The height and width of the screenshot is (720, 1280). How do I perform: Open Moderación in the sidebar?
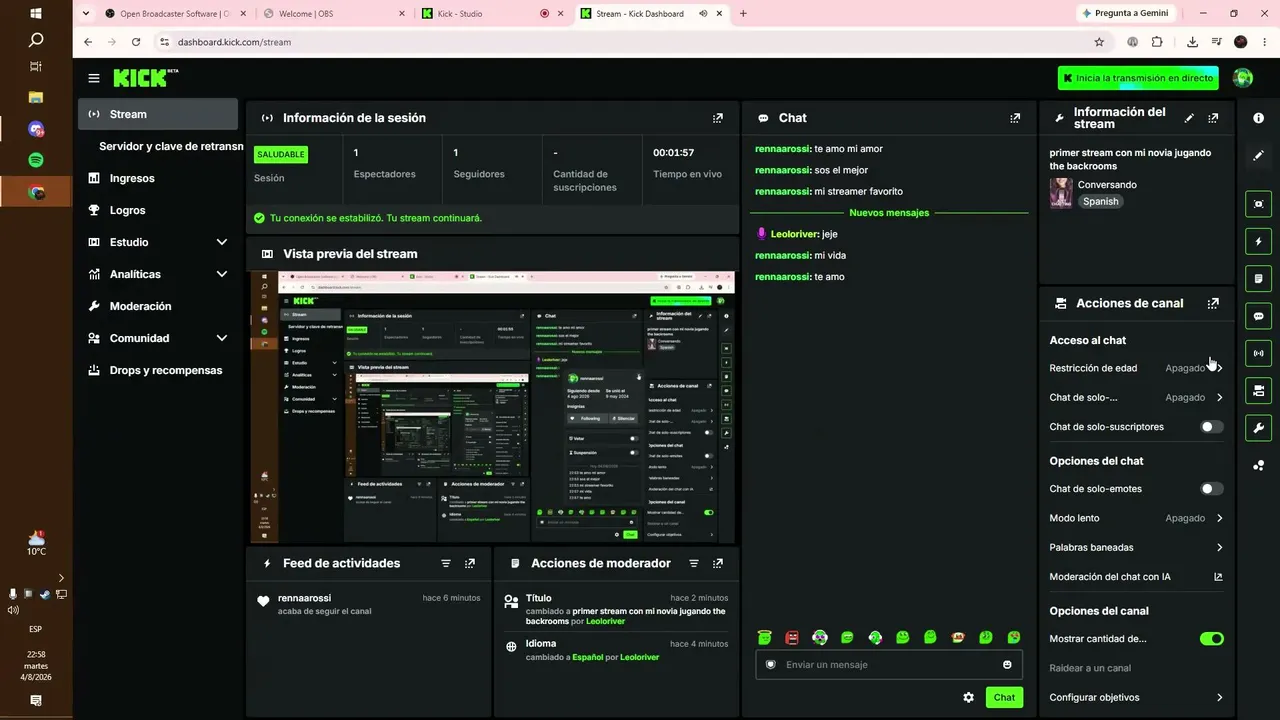point(158,306)
